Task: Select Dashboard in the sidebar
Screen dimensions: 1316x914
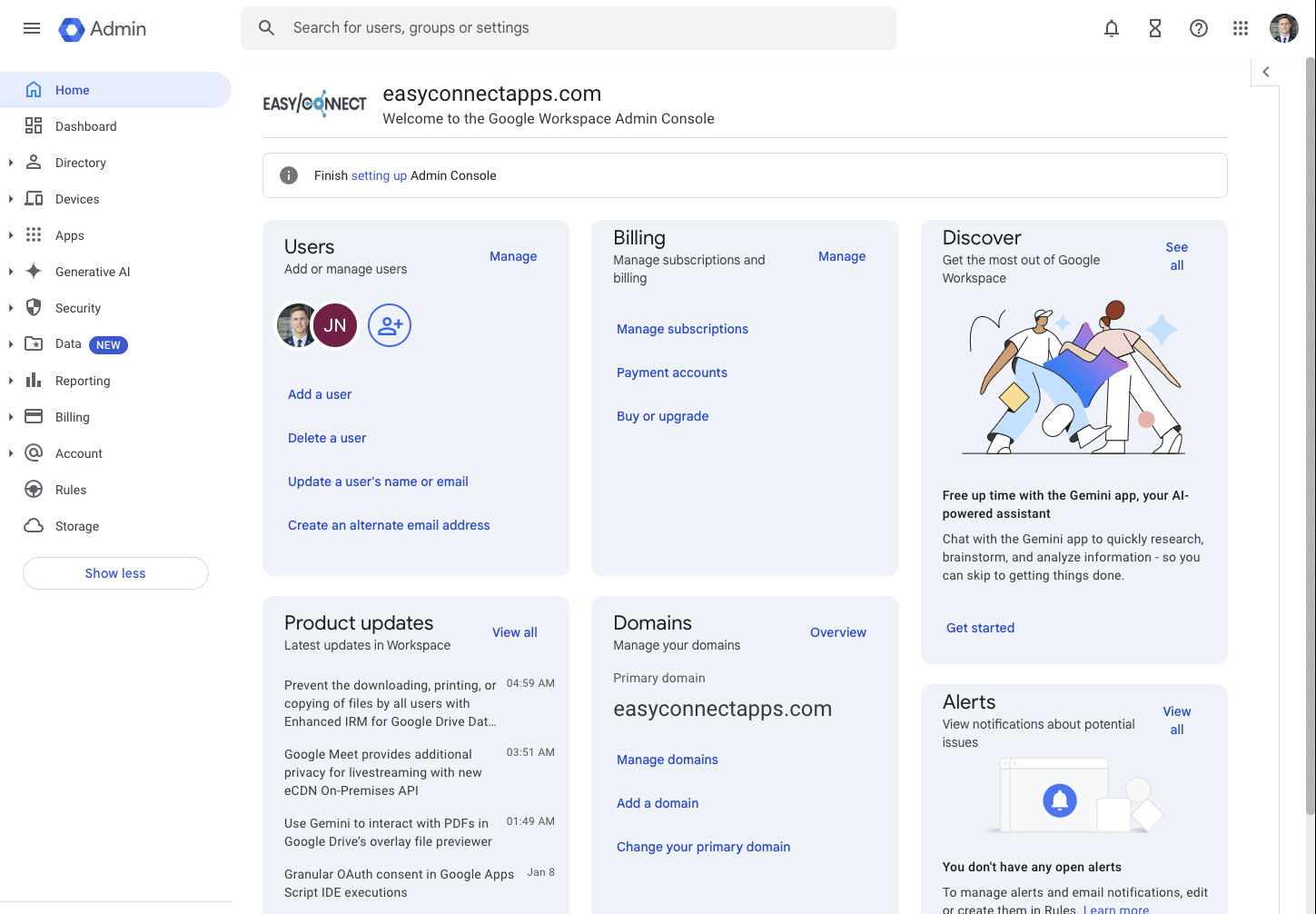Action: (85, 126)
